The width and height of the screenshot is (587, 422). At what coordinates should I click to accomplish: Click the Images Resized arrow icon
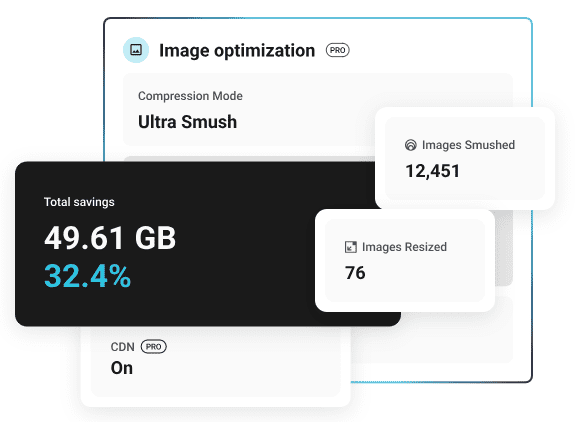pos(350,247)
